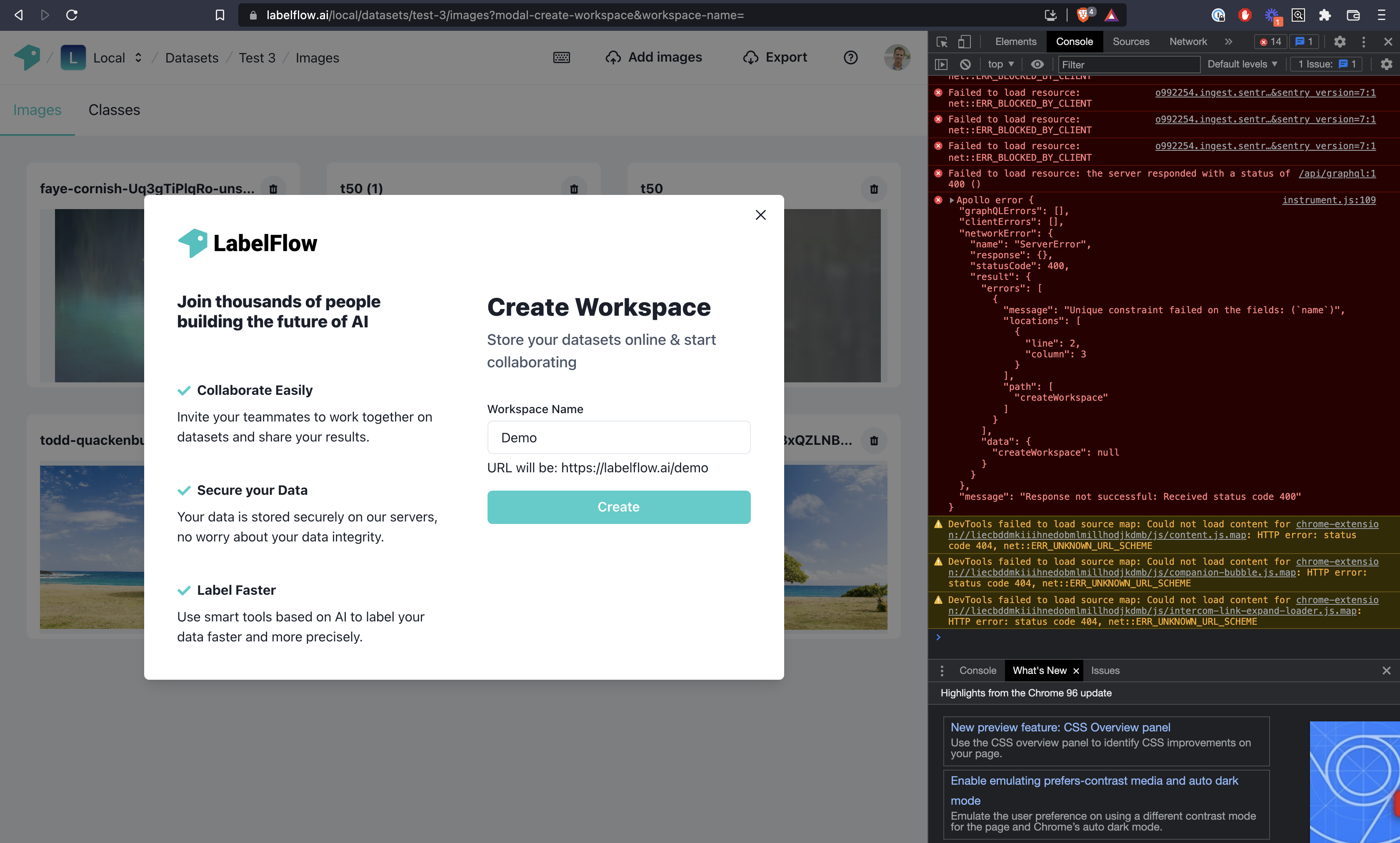Open keyboard shortcuts from the top bar
The image size is (1400, 843).
tap(561, 57)
